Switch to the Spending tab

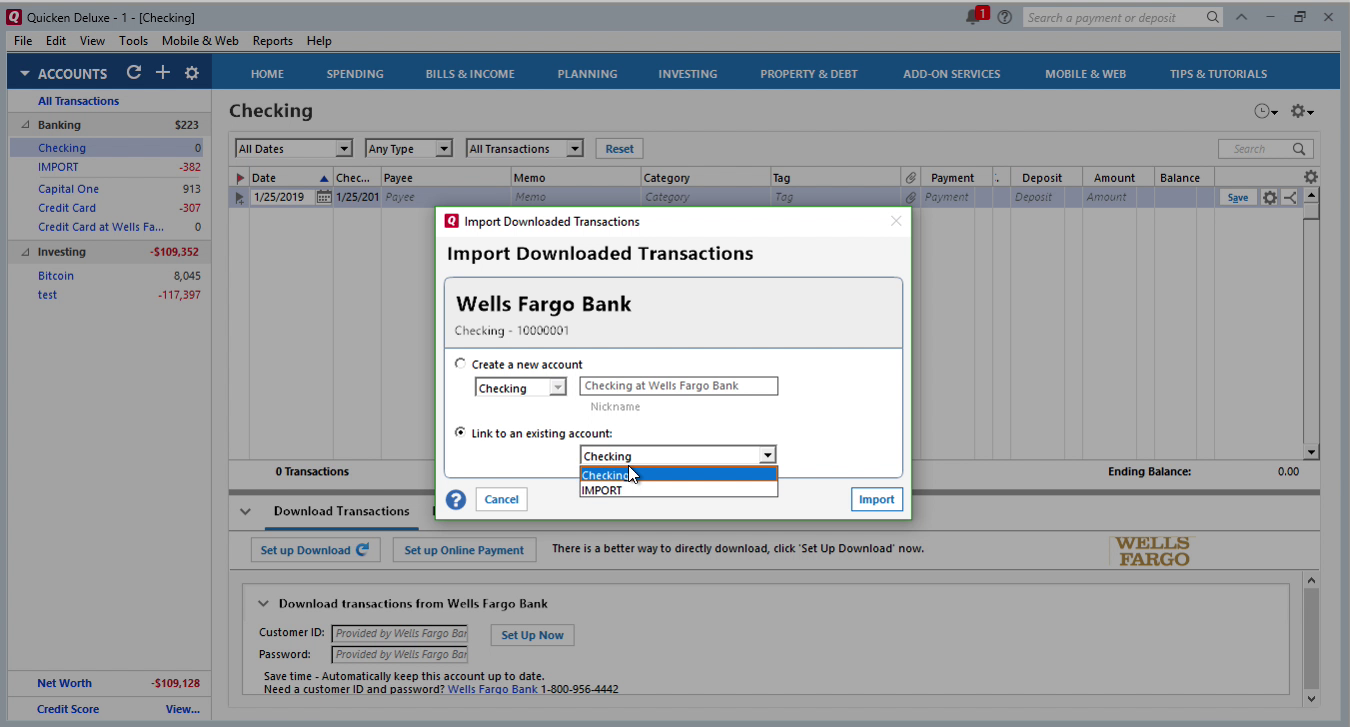click(355, 74)
